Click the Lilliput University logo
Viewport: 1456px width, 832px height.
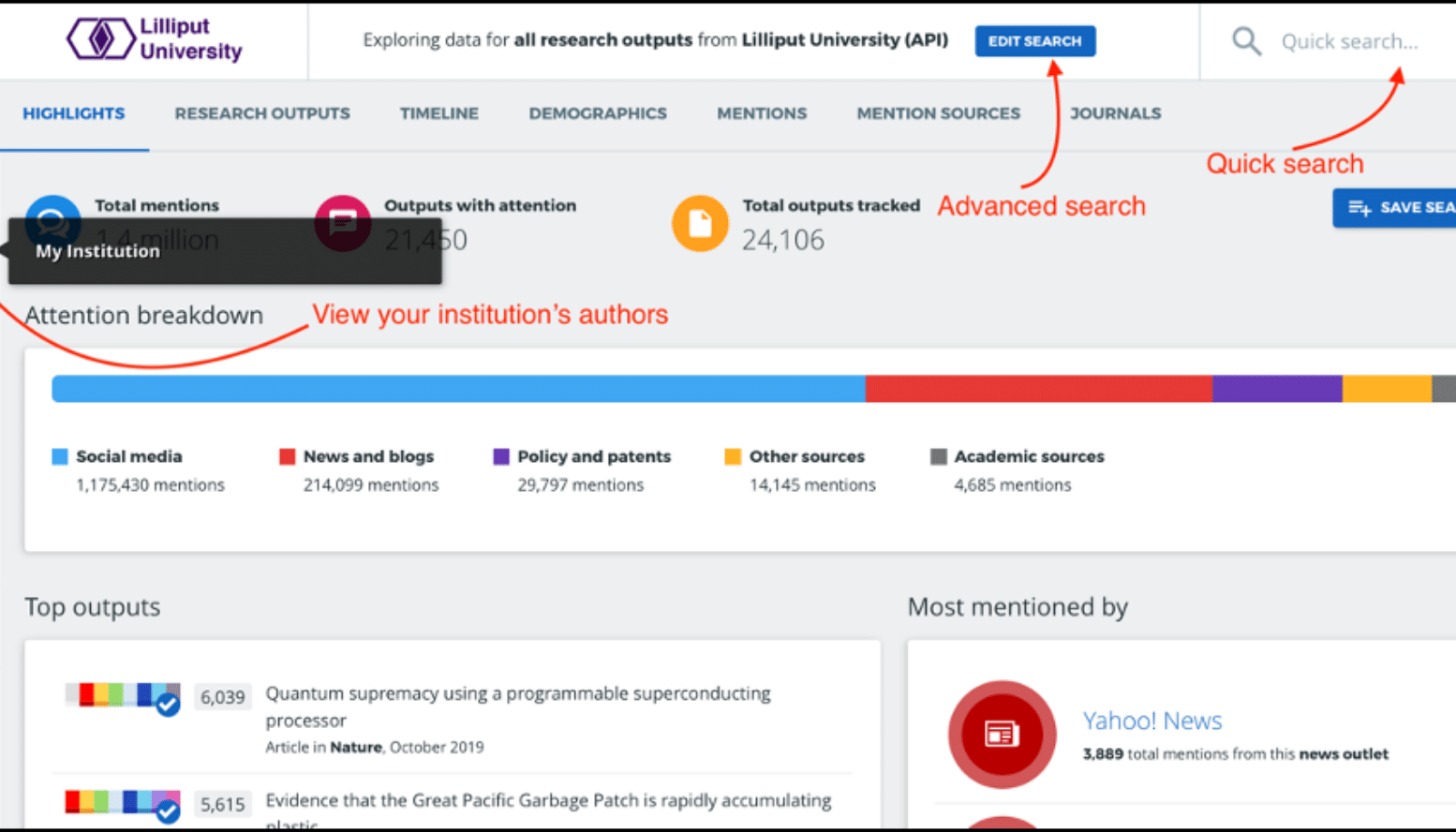154,39
